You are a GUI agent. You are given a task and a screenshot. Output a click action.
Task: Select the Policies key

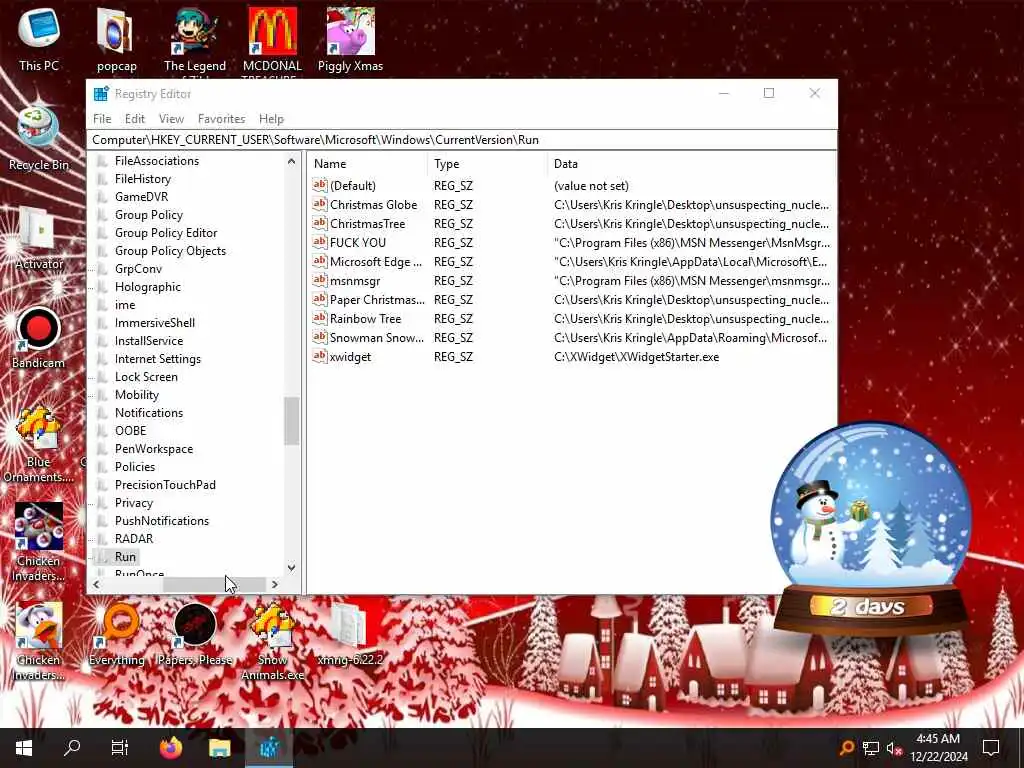135,467
